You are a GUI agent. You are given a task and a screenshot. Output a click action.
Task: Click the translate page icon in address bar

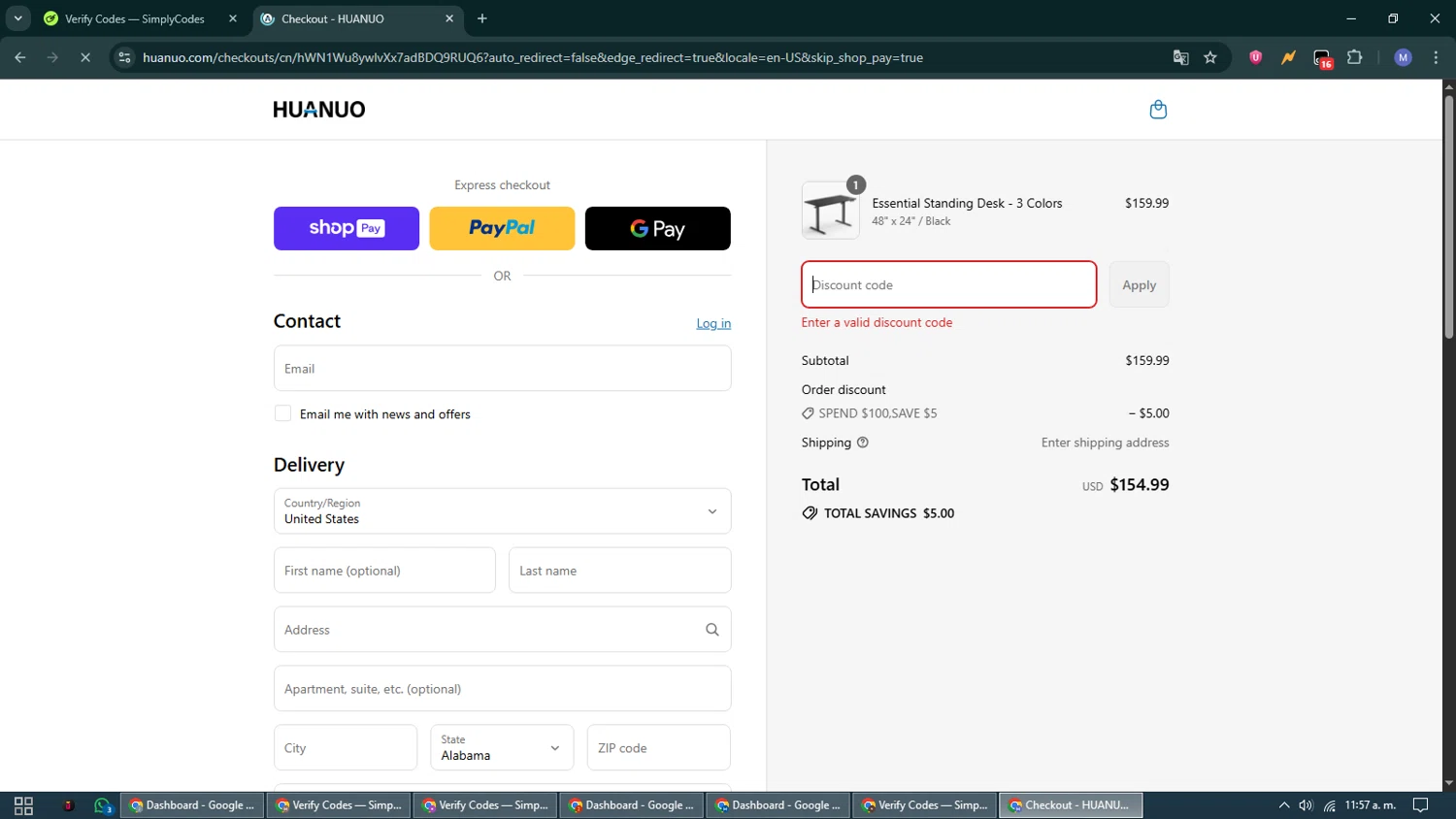click(1181, 57)
